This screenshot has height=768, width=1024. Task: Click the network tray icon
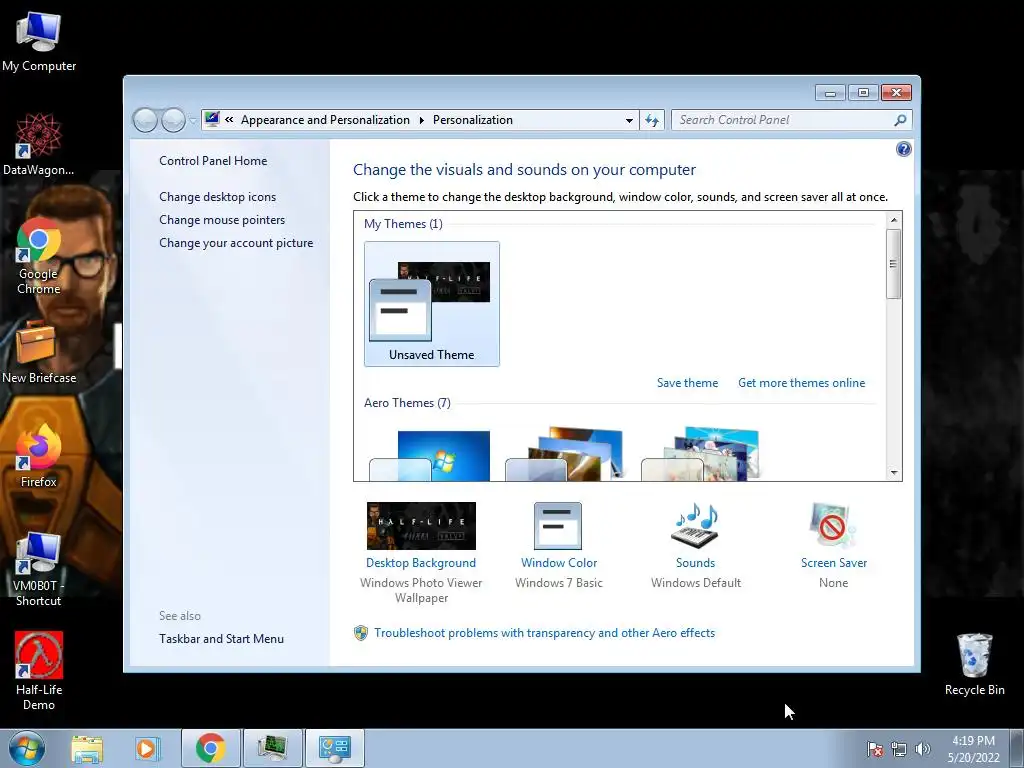coord(899,749)
